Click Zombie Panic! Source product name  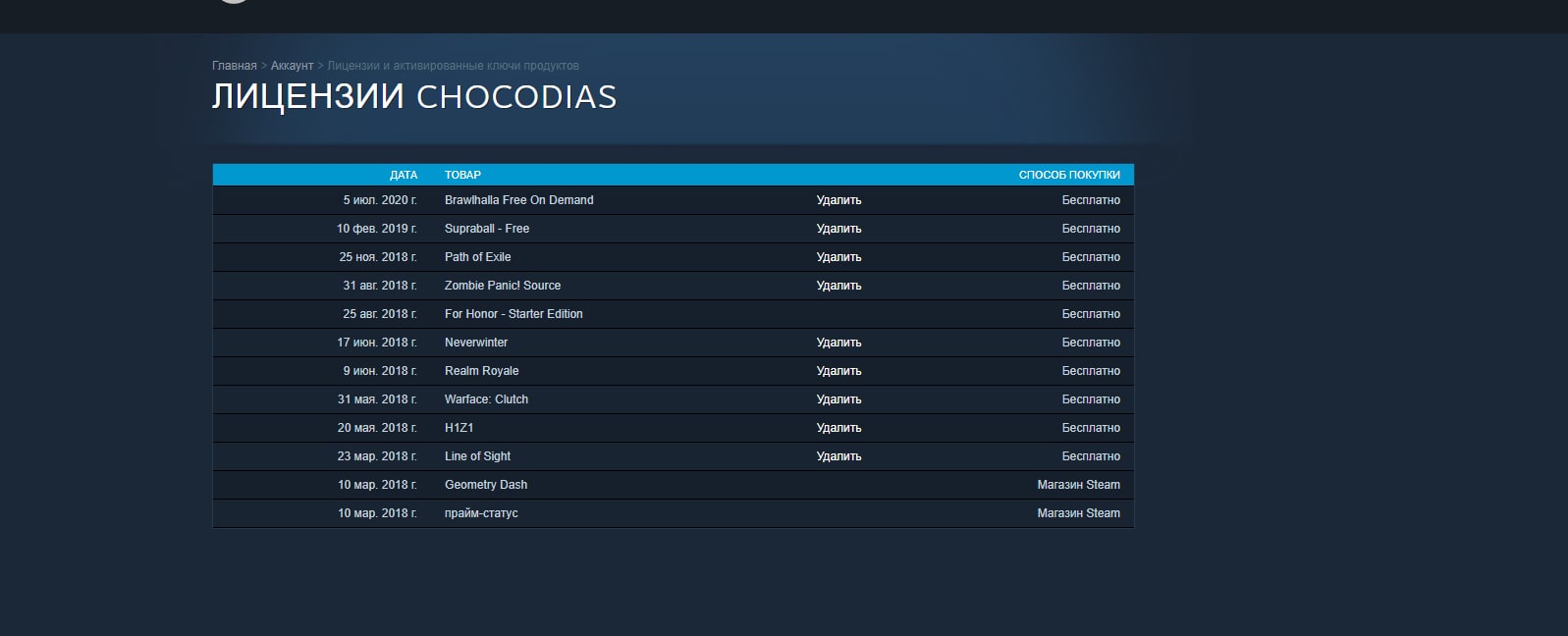[x=503, y=286]
